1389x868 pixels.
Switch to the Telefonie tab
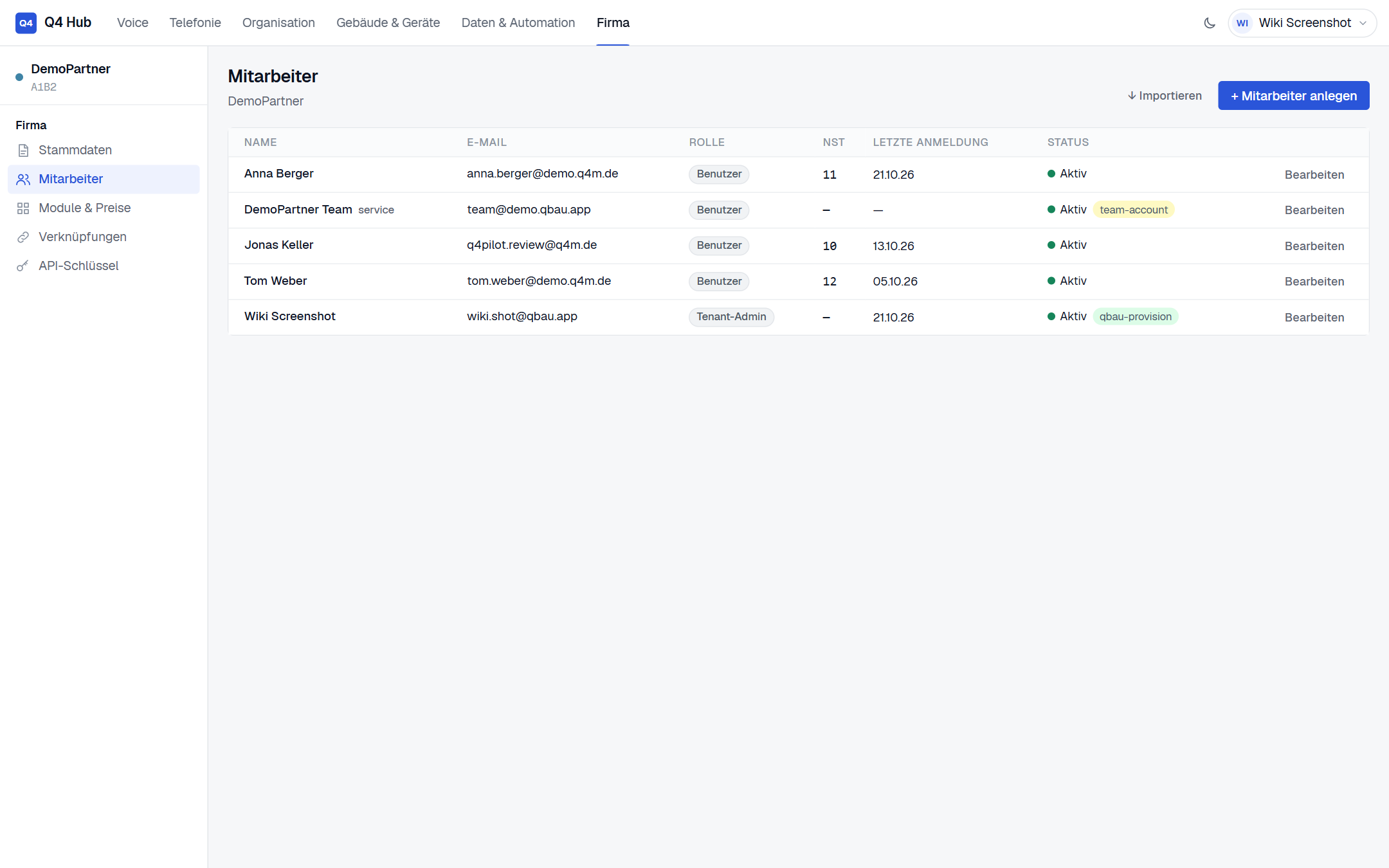(x=195, y=23)
